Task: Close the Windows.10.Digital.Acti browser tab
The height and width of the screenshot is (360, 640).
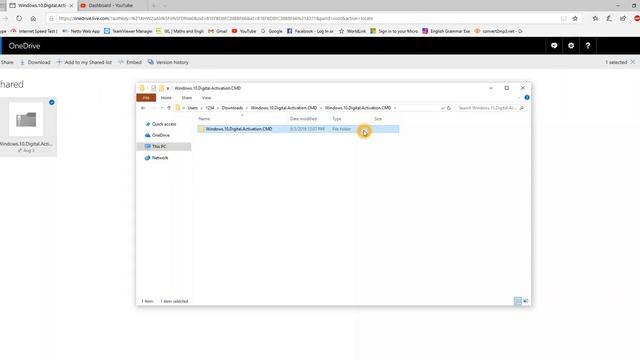Action: tap(71, 6)
